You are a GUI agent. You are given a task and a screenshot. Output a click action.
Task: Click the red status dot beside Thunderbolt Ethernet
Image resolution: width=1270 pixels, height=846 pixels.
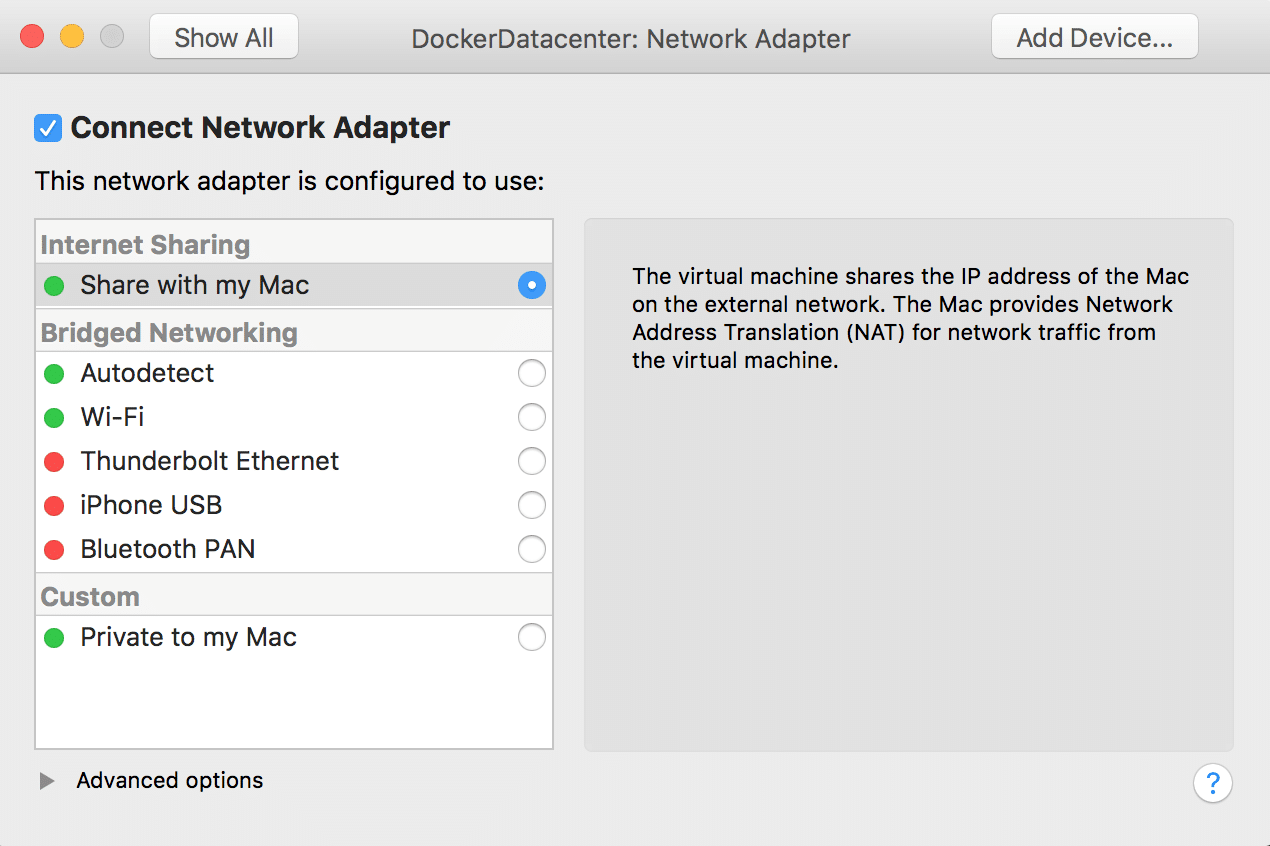pyautogui.click(x=55, y=462)
